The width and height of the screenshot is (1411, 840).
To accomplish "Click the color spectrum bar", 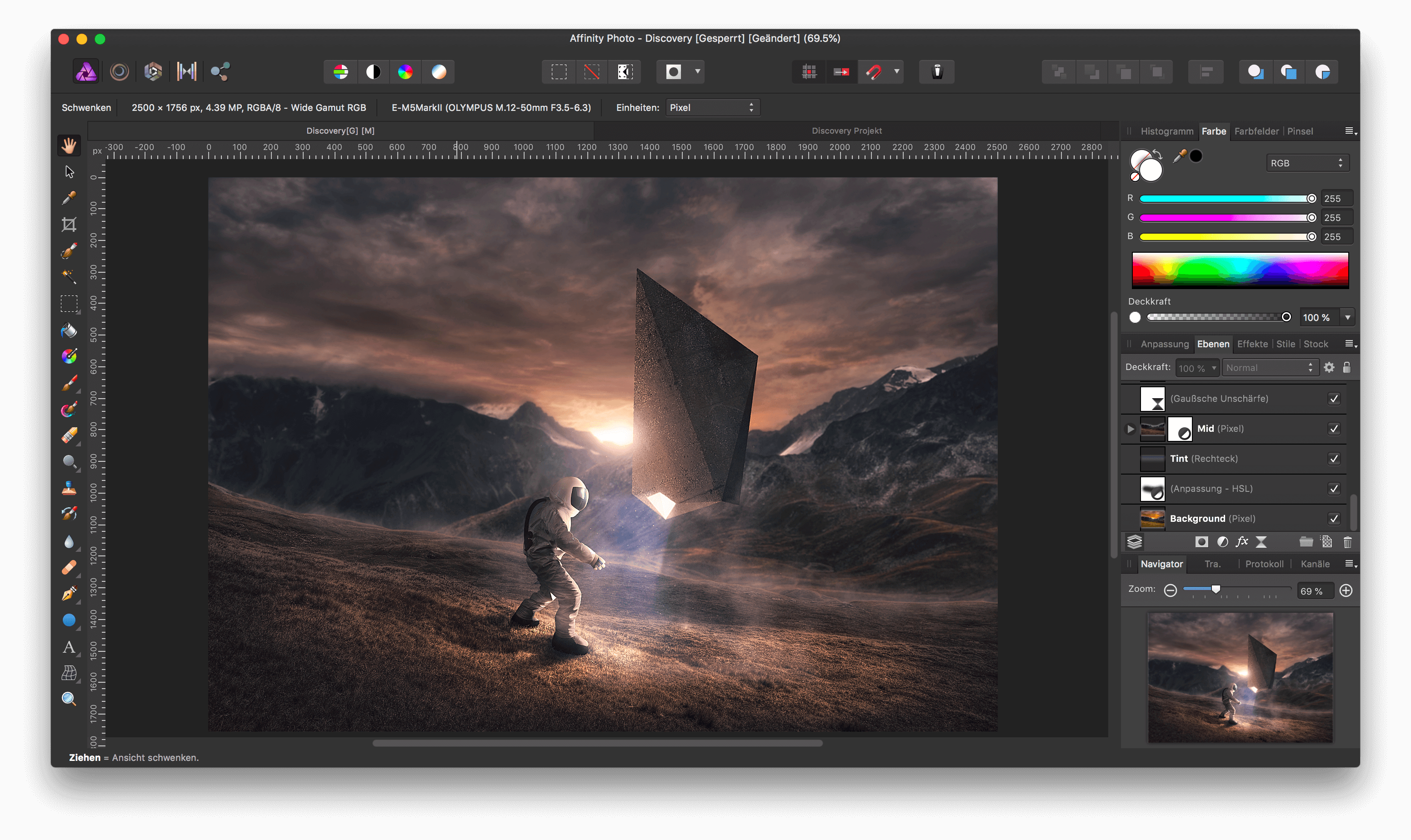I will coord(1240,270).
